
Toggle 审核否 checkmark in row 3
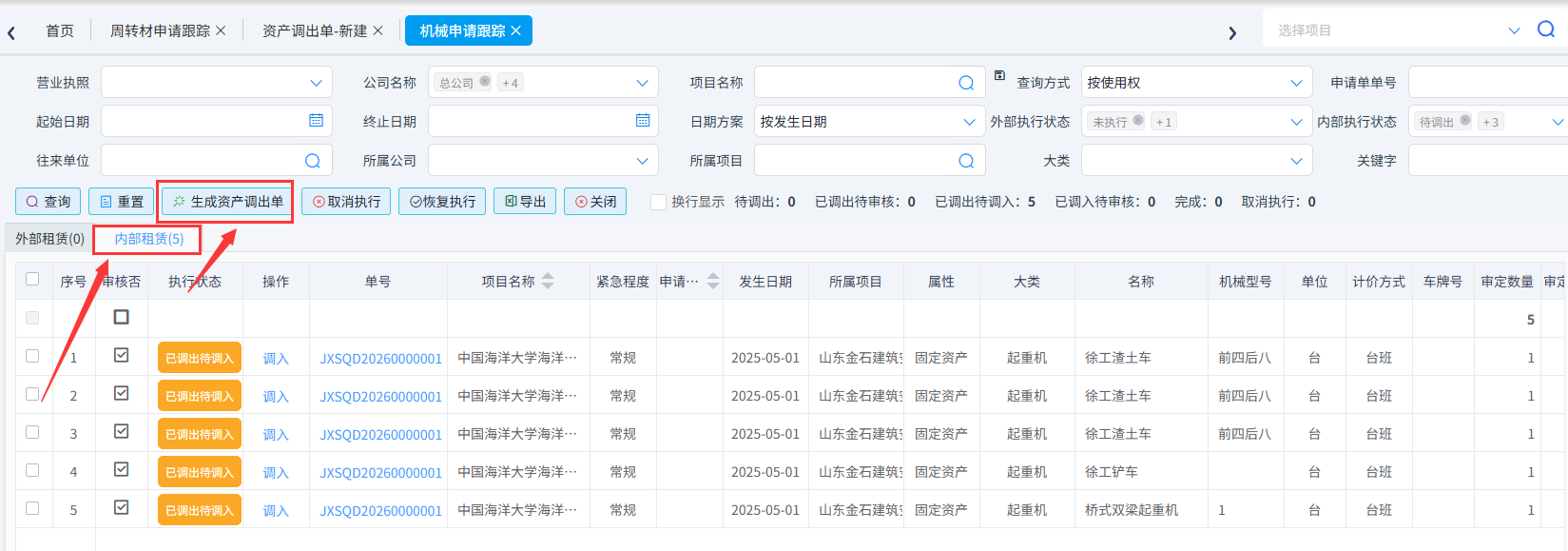[122, 431]
